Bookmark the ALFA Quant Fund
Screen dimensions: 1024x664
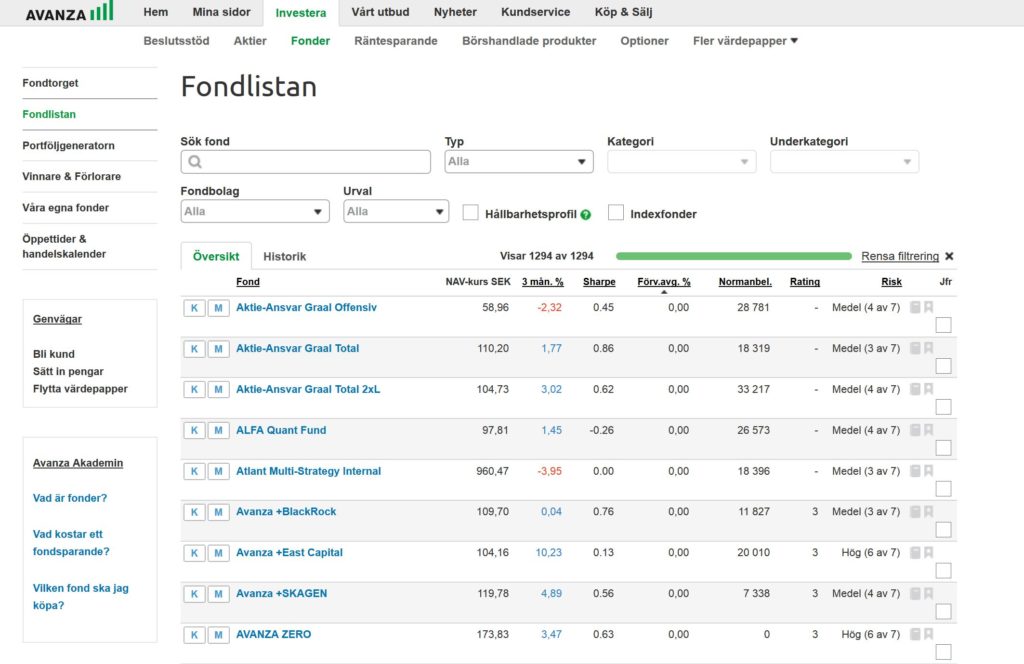pos(929,430)
